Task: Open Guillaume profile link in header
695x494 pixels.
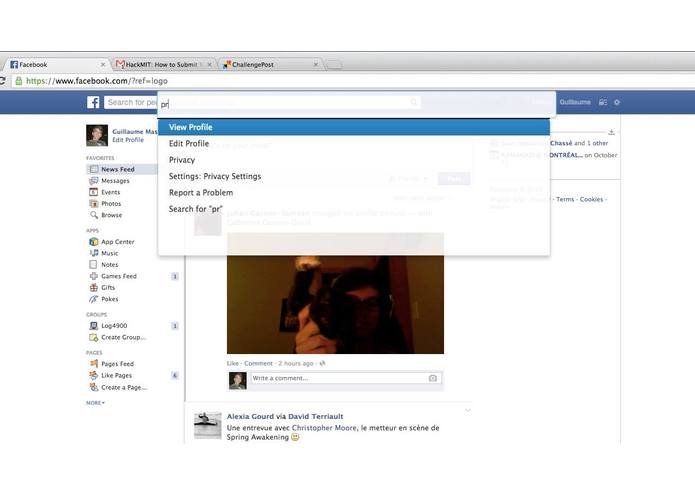Action: (575, 102)
